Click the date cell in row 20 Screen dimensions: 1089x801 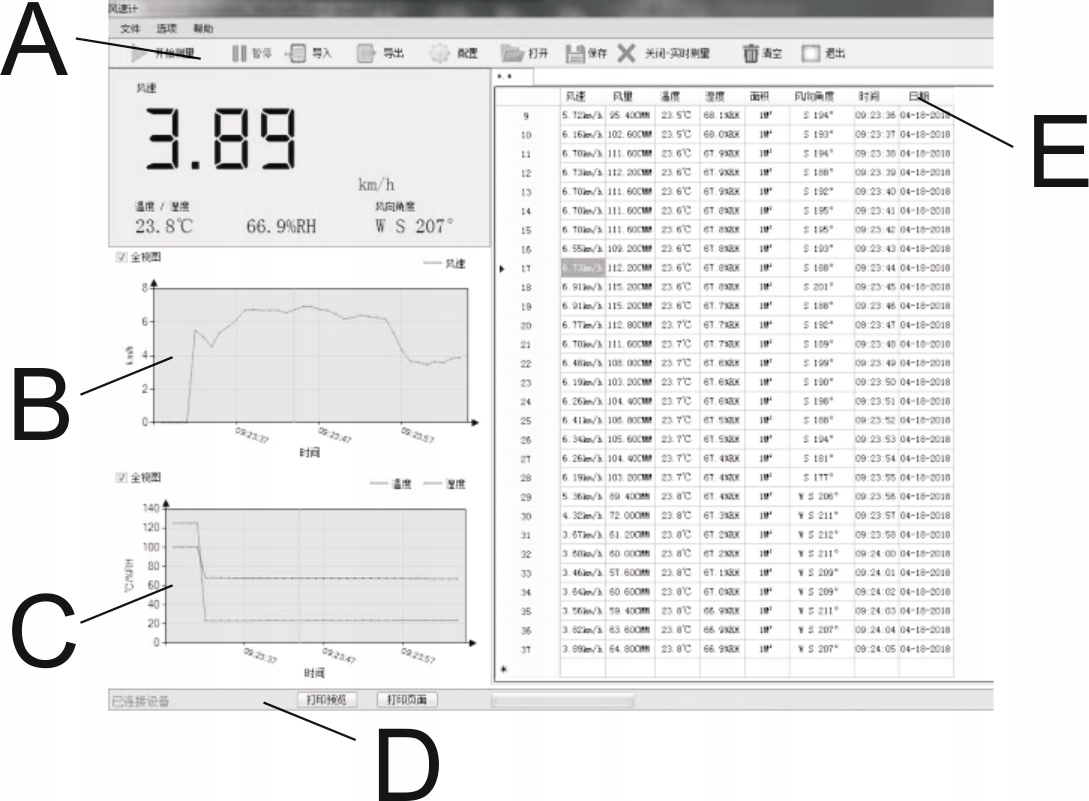tap(926, 325)
